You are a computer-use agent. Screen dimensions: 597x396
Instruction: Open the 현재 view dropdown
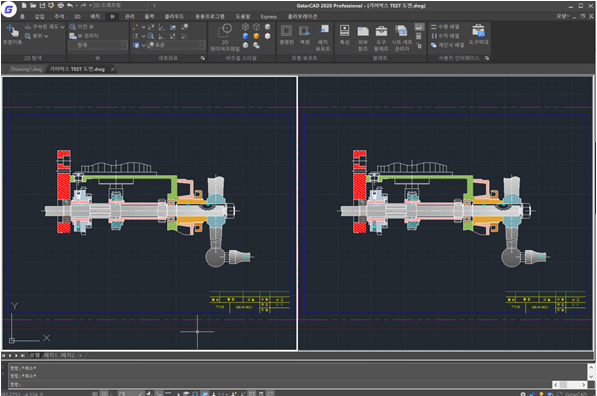click(x=98, y=45)
